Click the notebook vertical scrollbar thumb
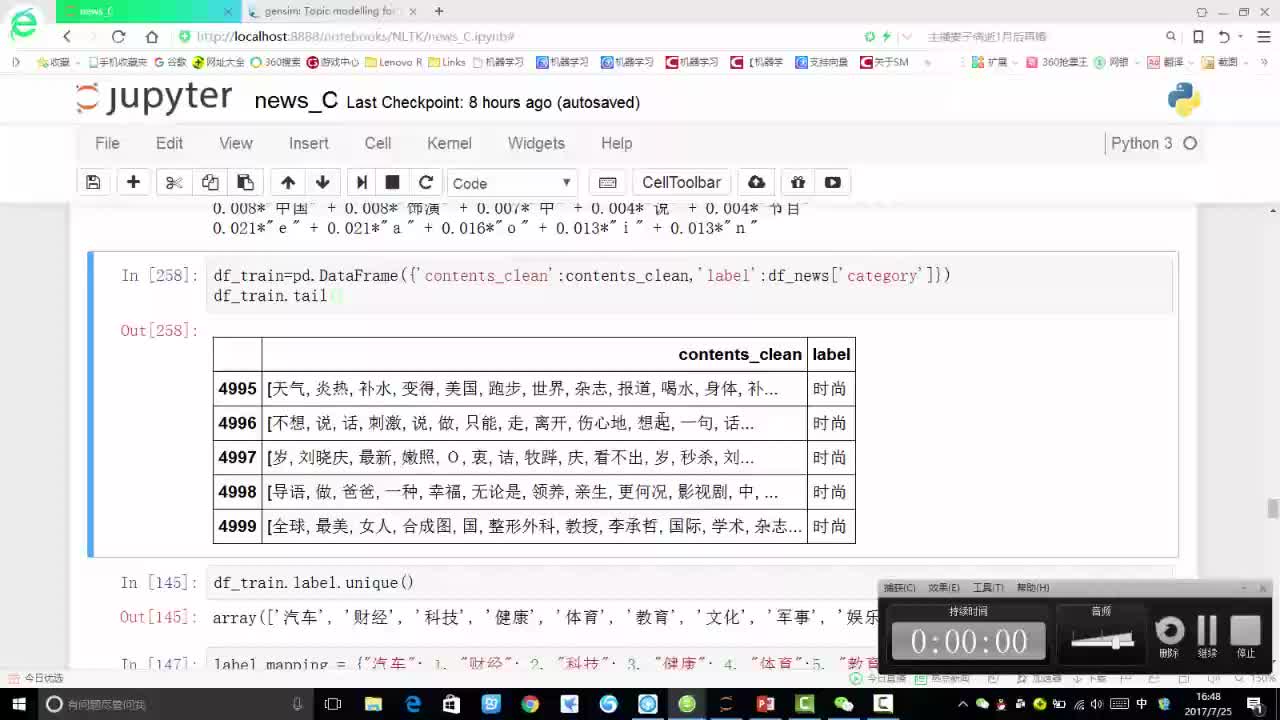The image size is (1280, 720). click(x=1273, y=508)
